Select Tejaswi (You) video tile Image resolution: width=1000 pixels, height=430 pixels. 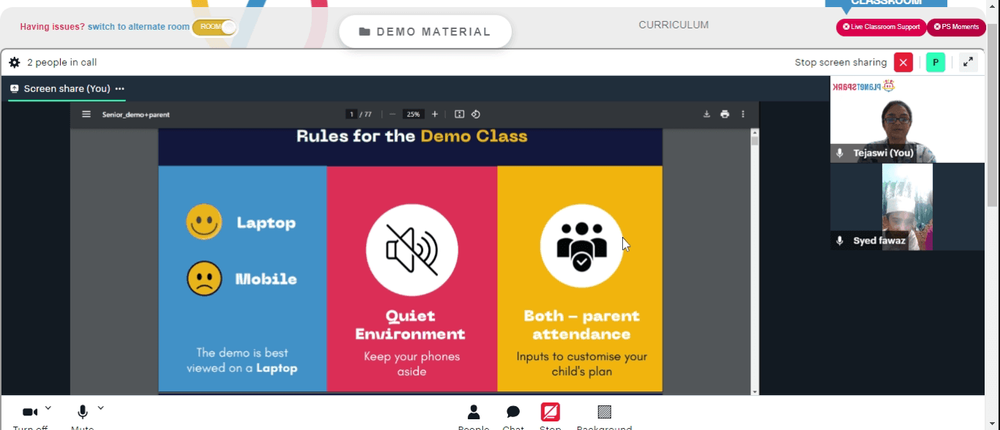pyautogui.click(x=908, y=119)
